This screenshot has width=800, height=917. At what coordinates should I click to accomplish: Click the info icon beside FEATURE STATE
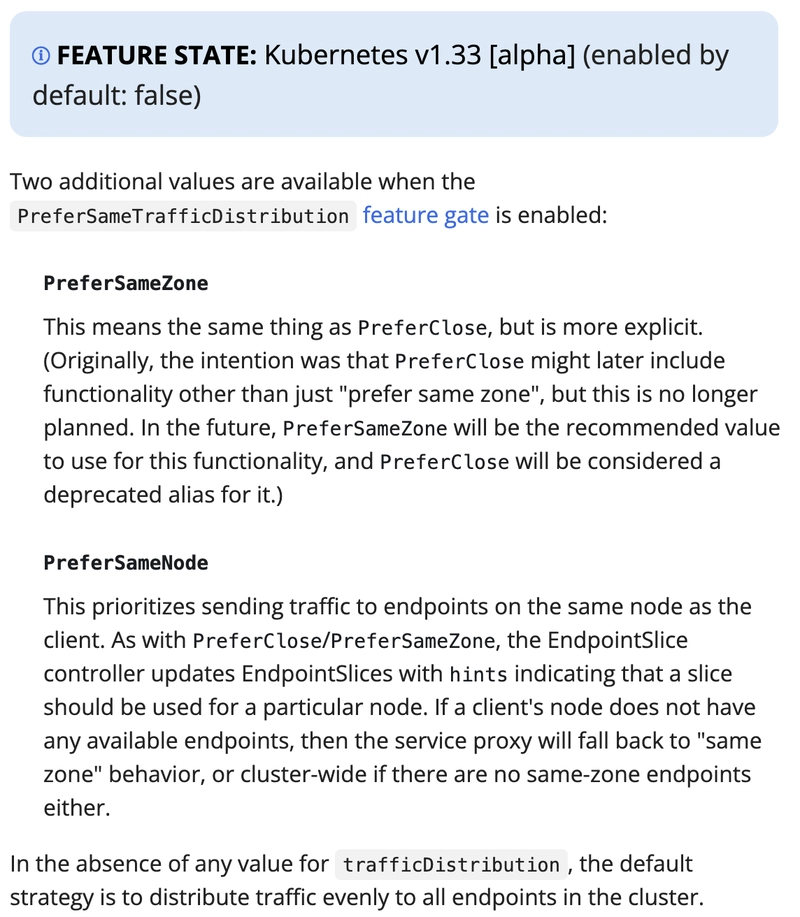click(x=41, y=56)
